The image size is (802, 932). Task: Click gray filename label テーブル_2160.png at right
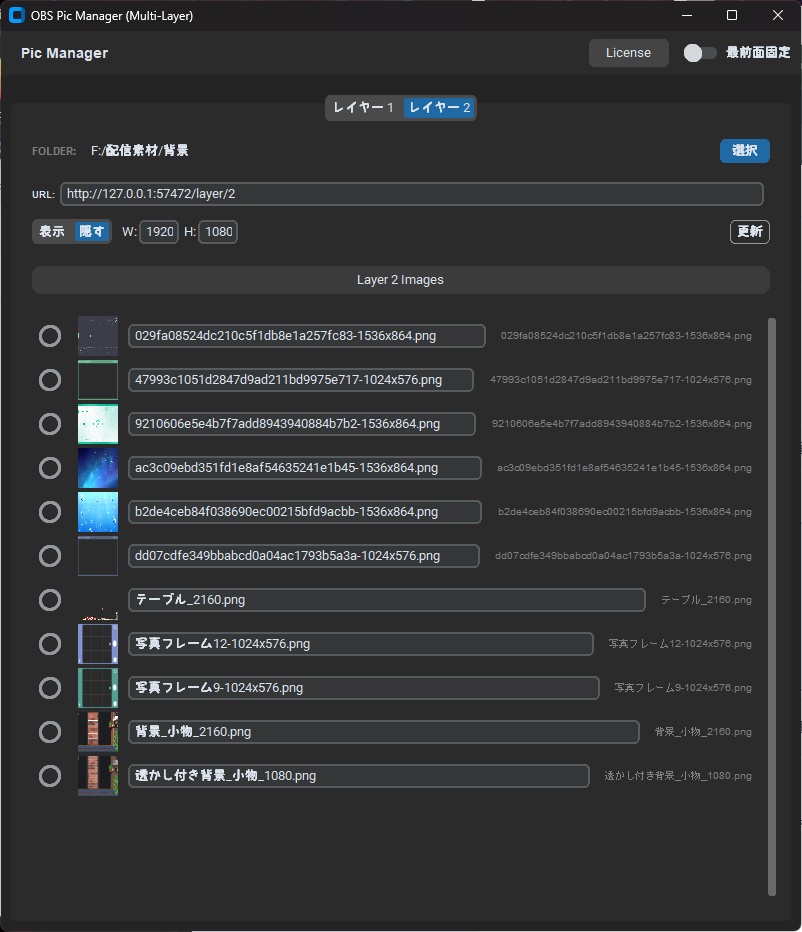706,600
